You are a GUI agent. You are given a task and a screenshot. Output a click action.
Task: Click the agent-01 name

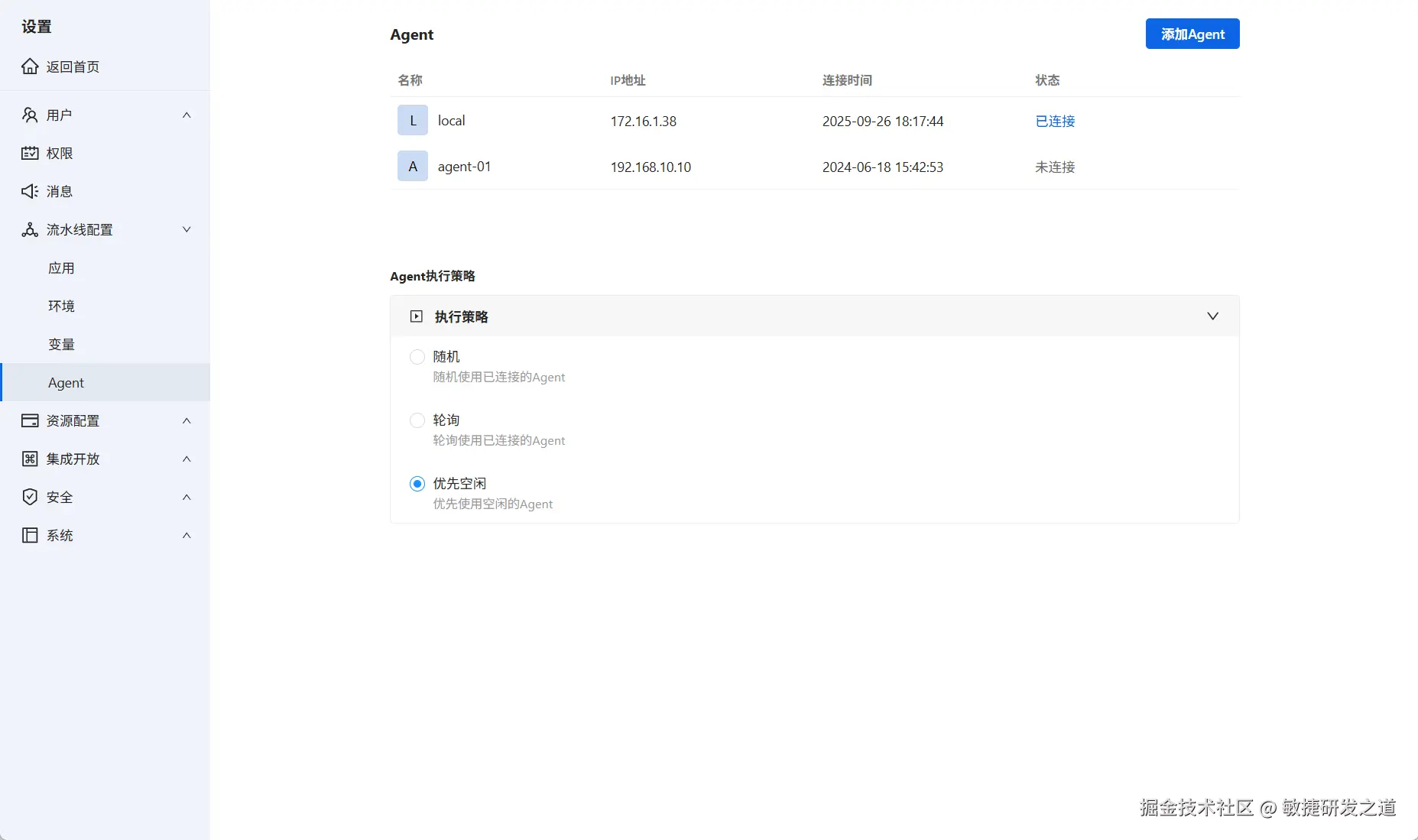coord(464,167)
